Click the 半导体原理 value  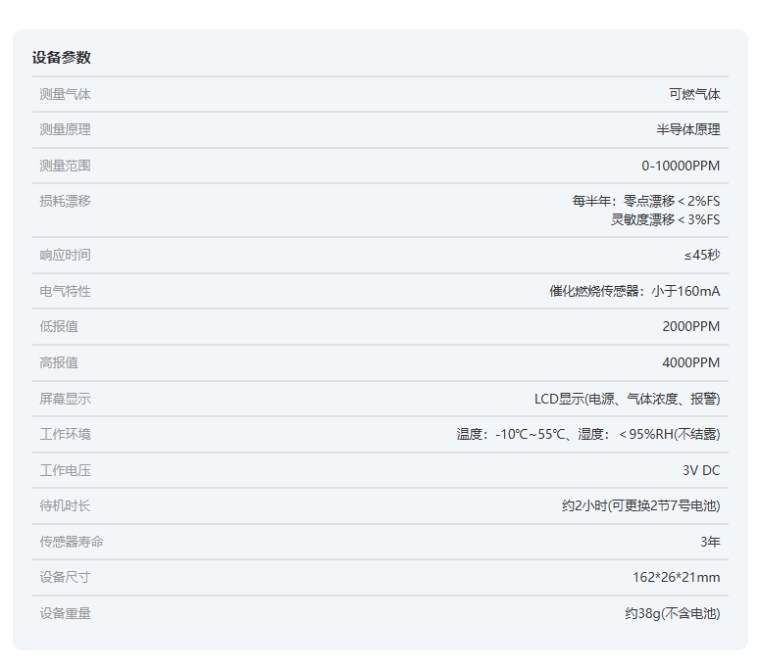pos(687,130)
